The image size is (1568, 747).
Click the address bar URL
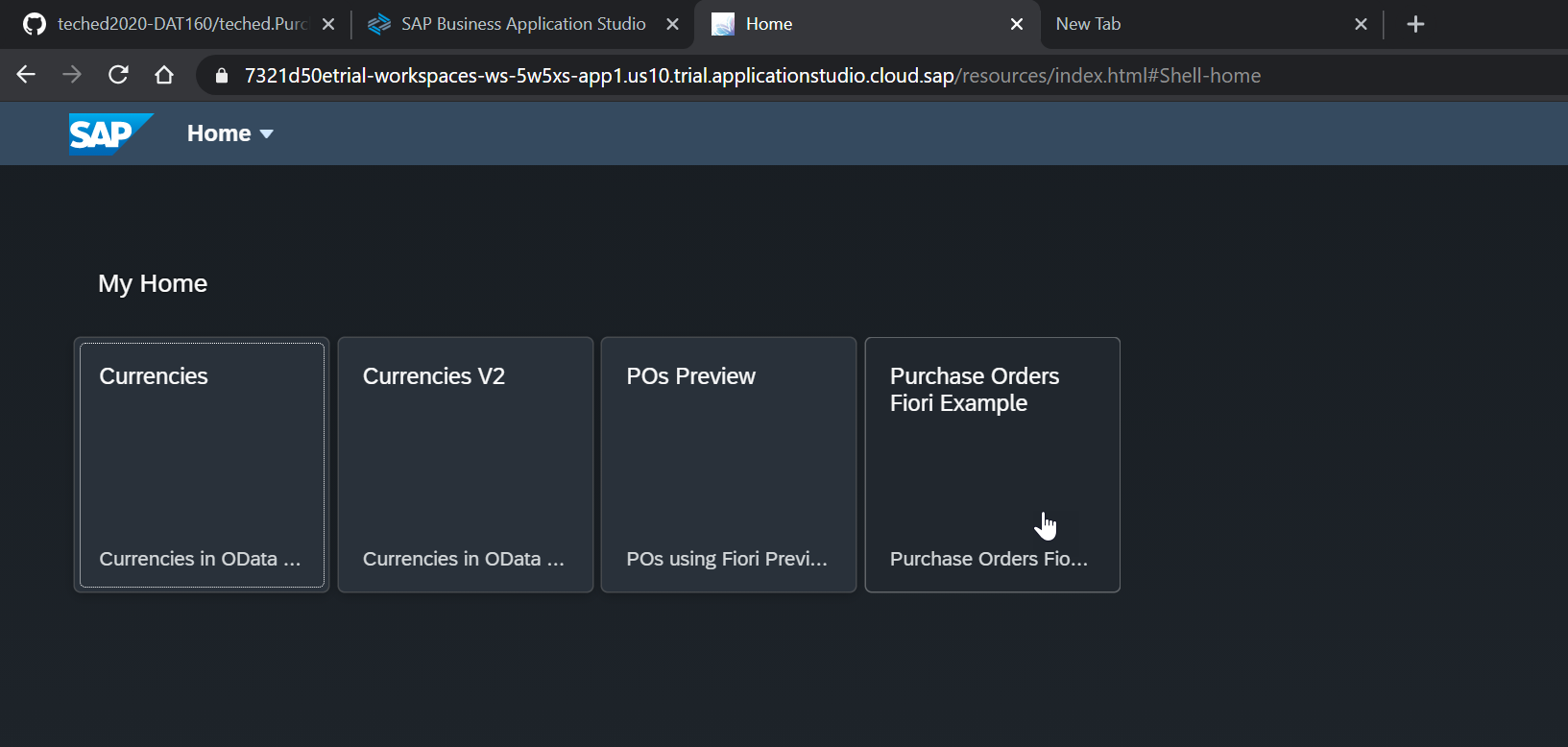[x=752, y=76]
